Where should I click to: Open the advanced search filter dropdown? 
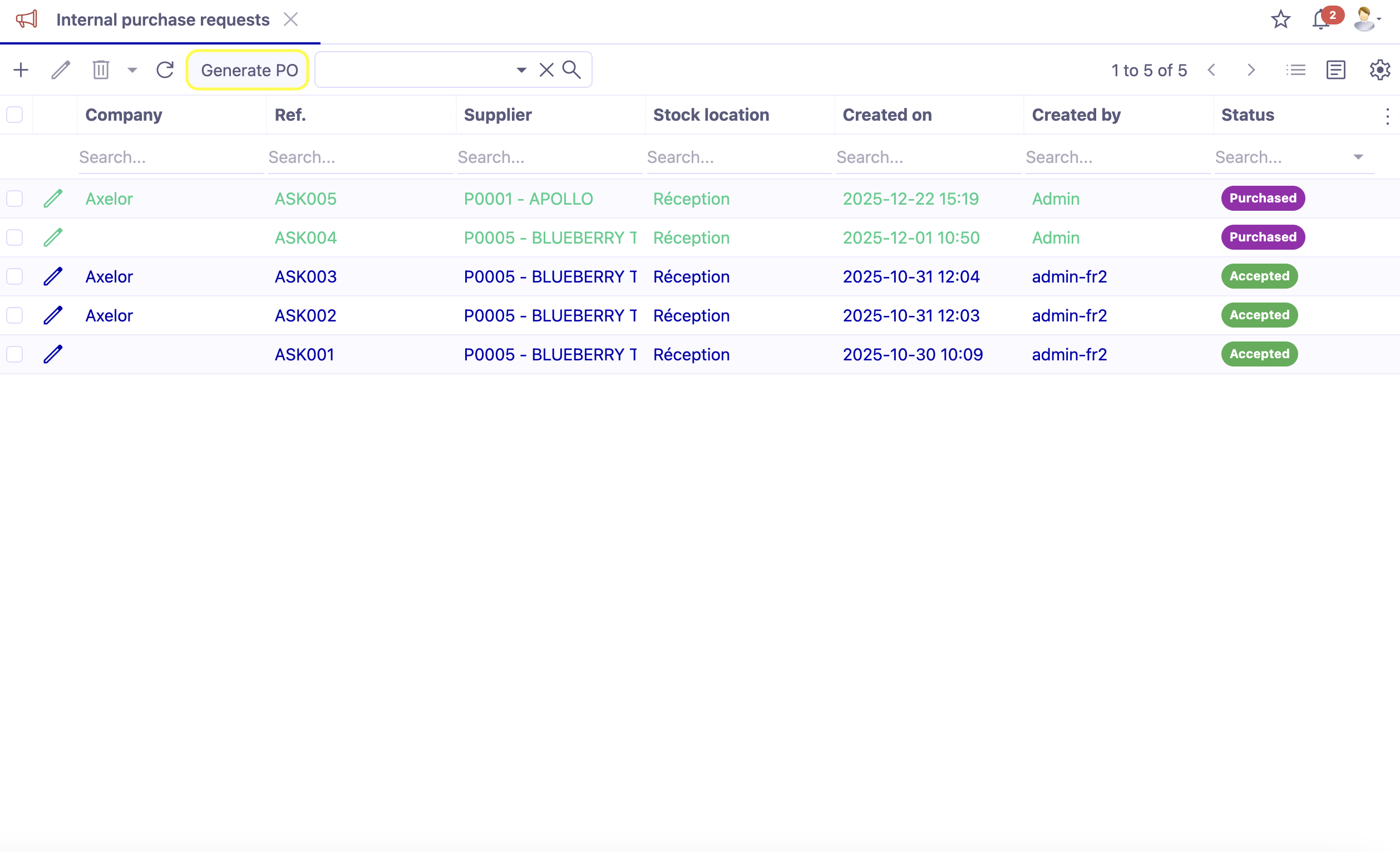520,70
